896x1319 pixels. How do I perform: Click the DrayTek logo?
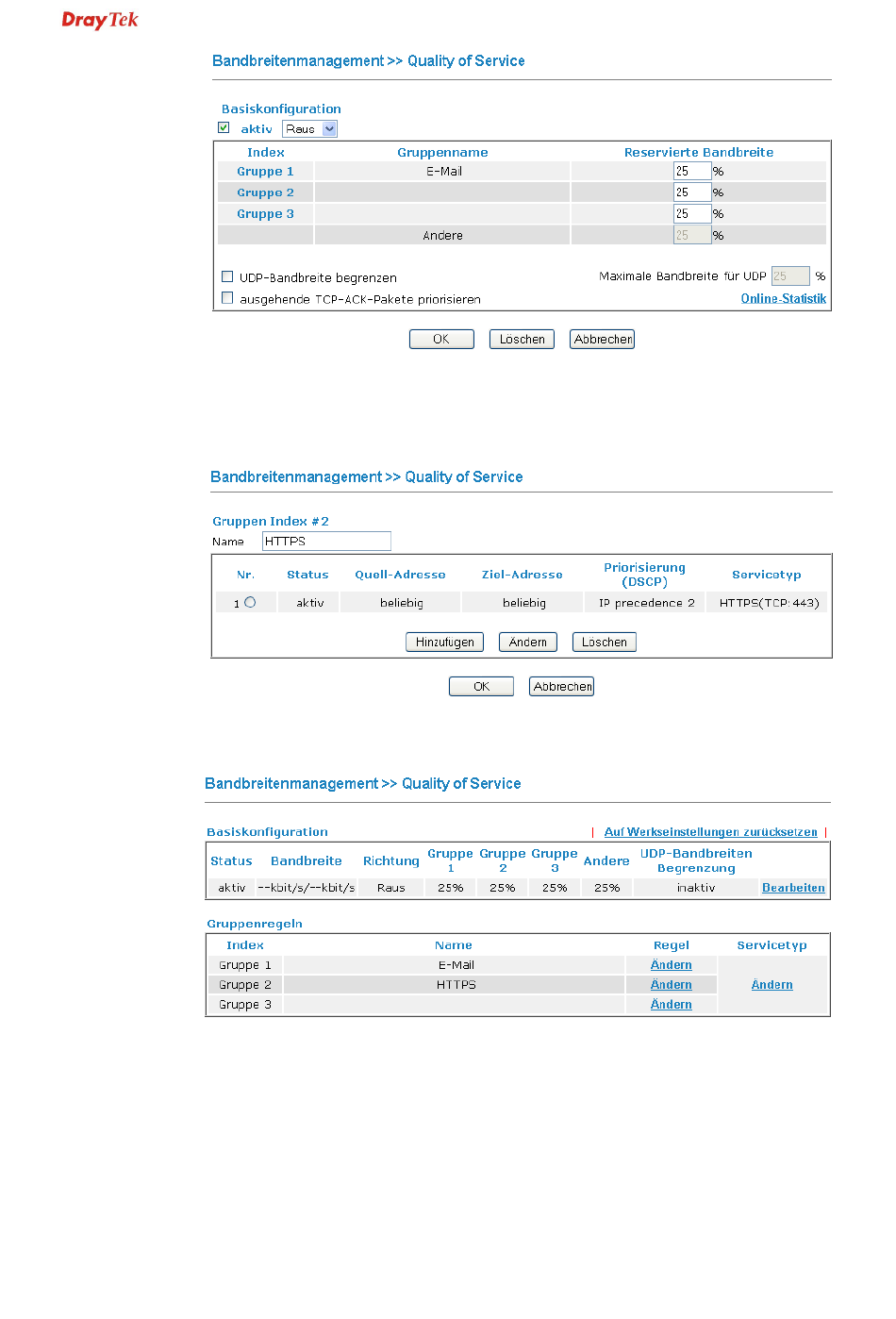pos(100,20)
